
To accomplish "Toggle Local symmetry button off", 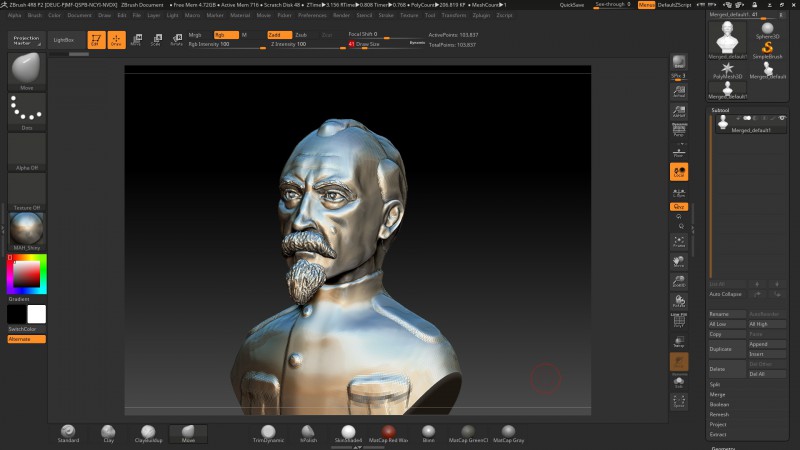I will tap(679, 172).
